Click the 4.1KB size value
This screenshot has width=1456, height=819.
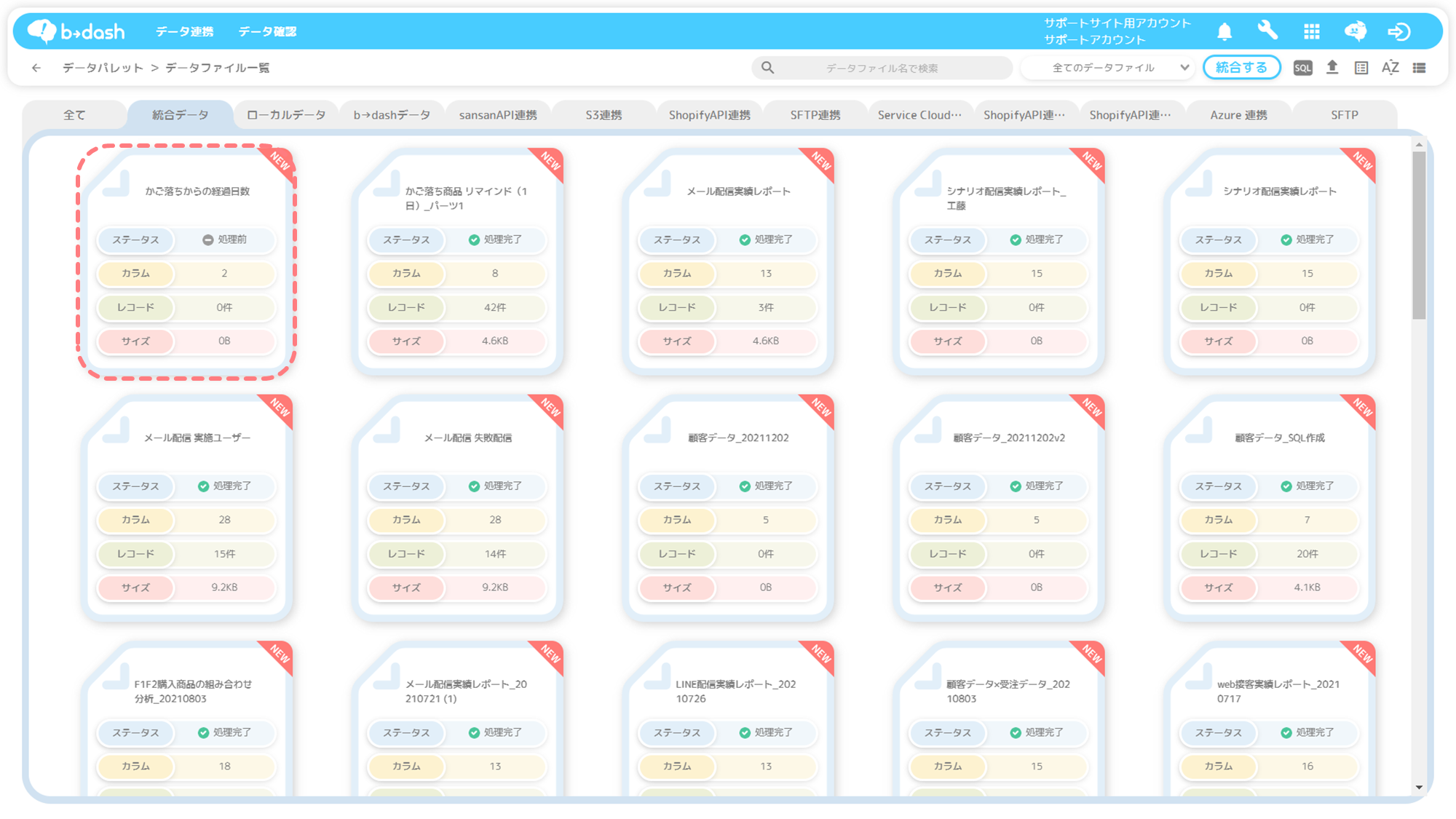1307,587
